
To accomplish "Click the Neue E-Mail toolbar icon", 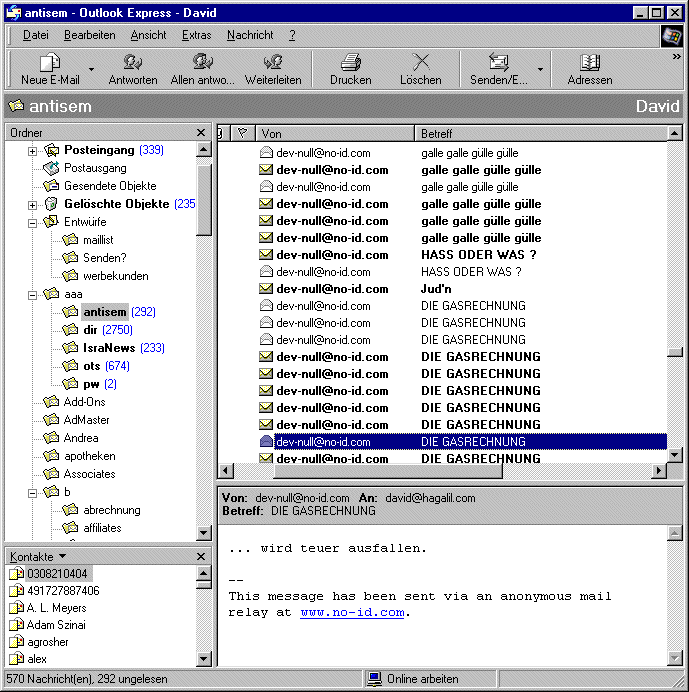I will (50, 62).
